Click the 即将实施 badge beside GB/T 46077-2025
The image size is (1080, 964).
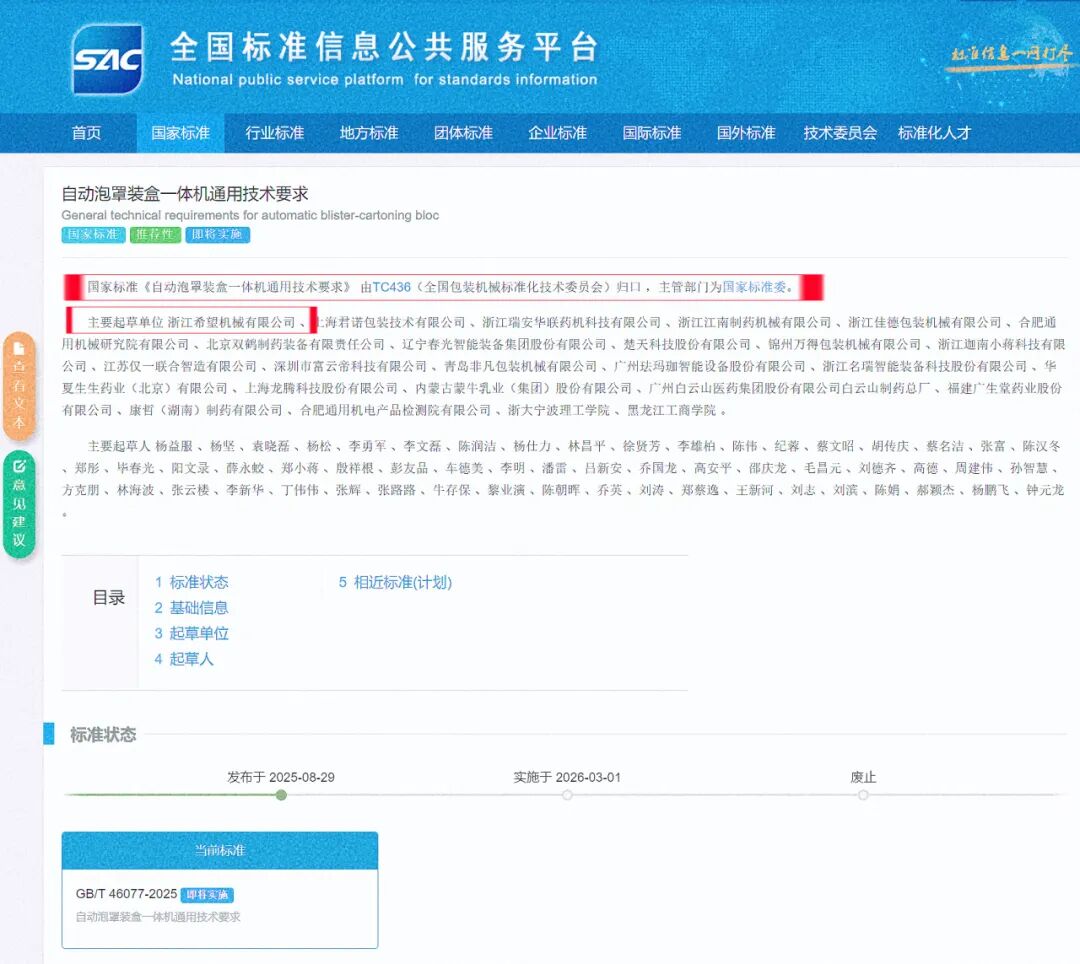point(207,895)
